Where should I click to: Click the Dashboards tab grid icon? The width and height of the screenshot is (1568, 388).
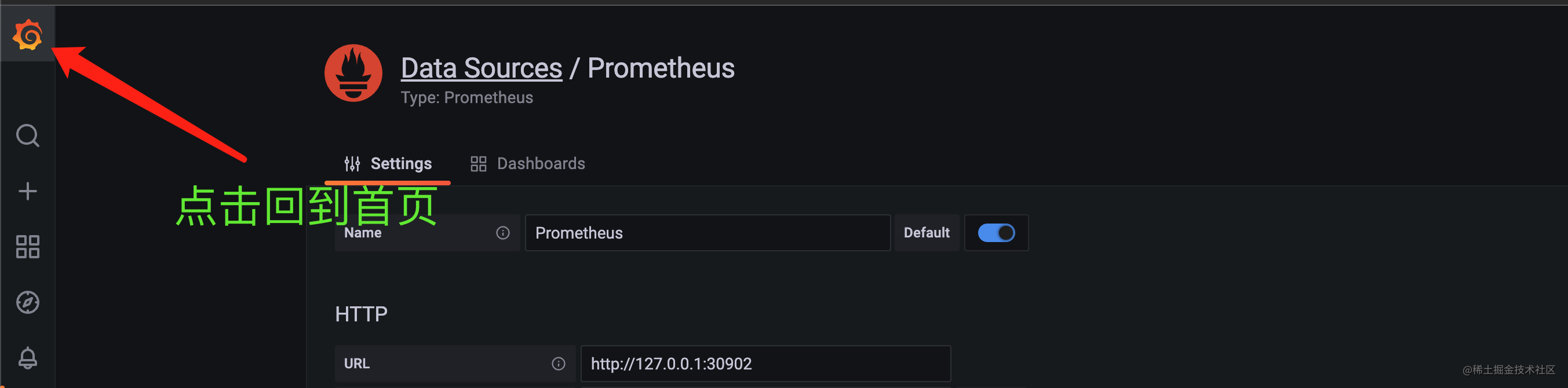pyautogui.click(x=479, y=163)
